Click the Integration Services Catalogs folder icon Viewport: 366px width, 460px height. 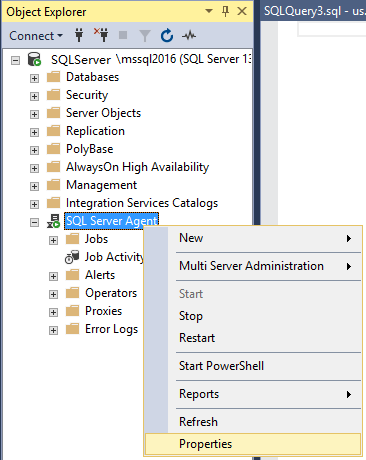pyautogui.click(x=53, y=203)
